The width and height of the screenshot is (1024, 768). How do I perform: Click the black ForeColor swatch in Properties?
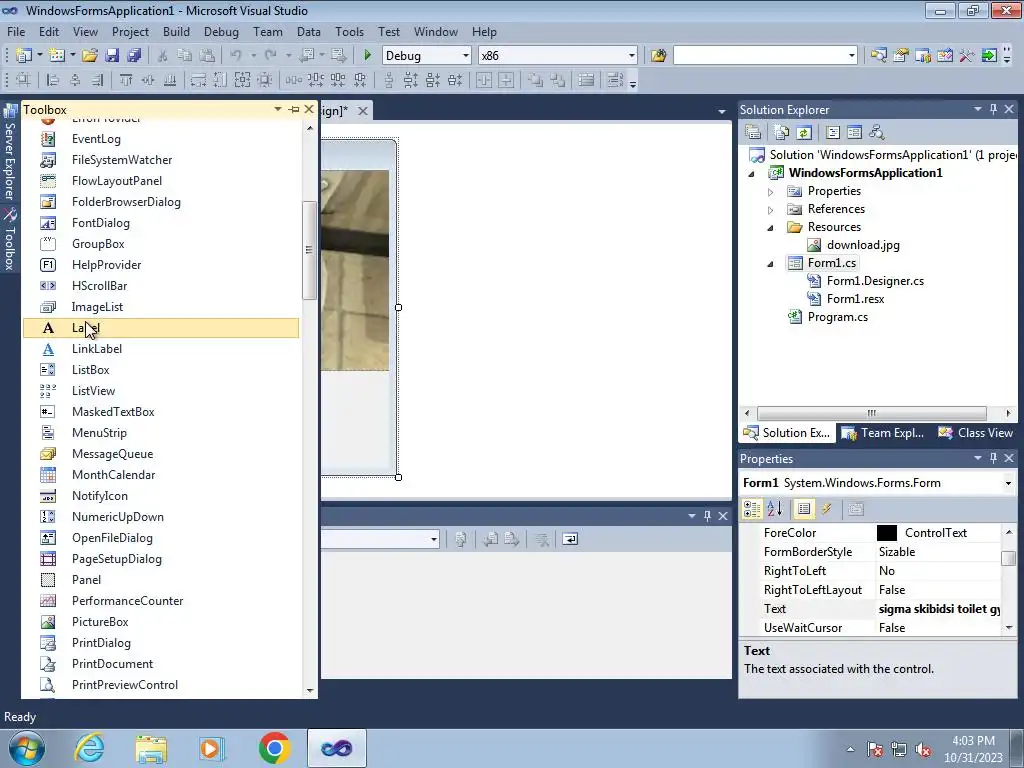886,533
